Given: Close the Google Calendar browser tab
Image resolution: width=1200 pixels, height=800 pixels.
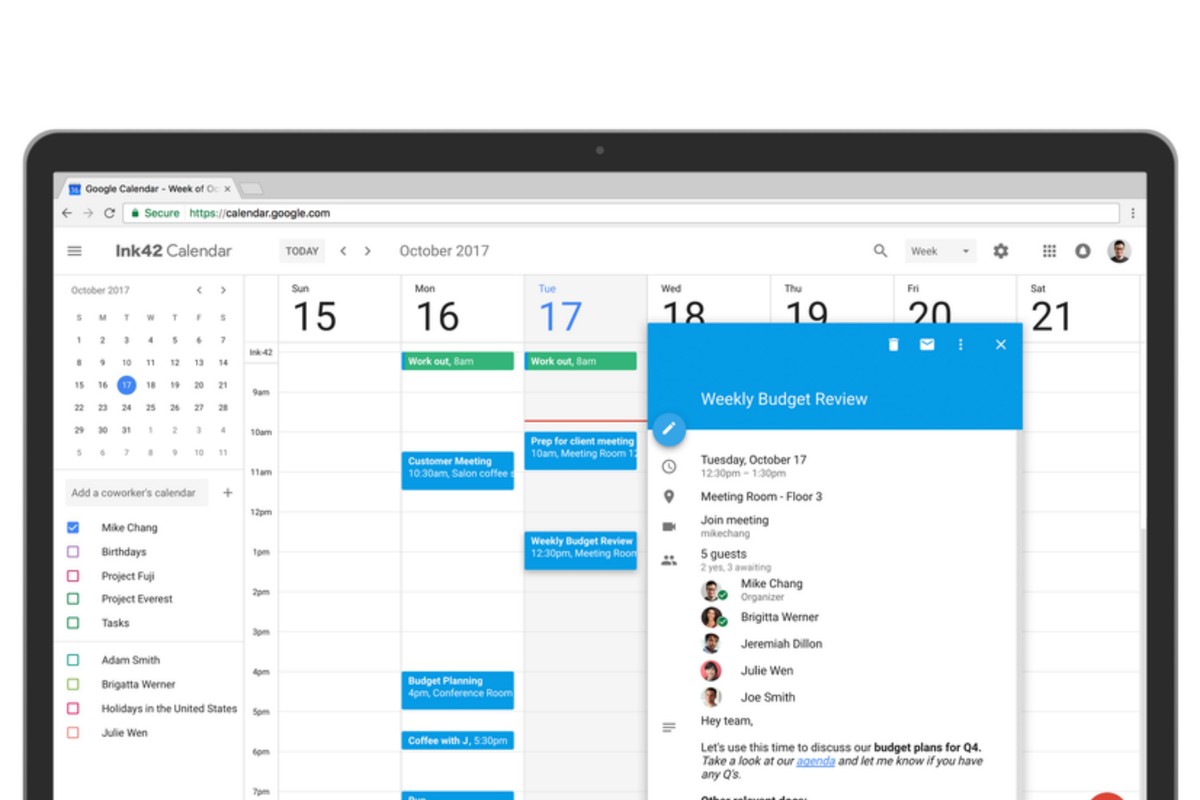Looking at the screenshot, I should (x=227, y=188).
